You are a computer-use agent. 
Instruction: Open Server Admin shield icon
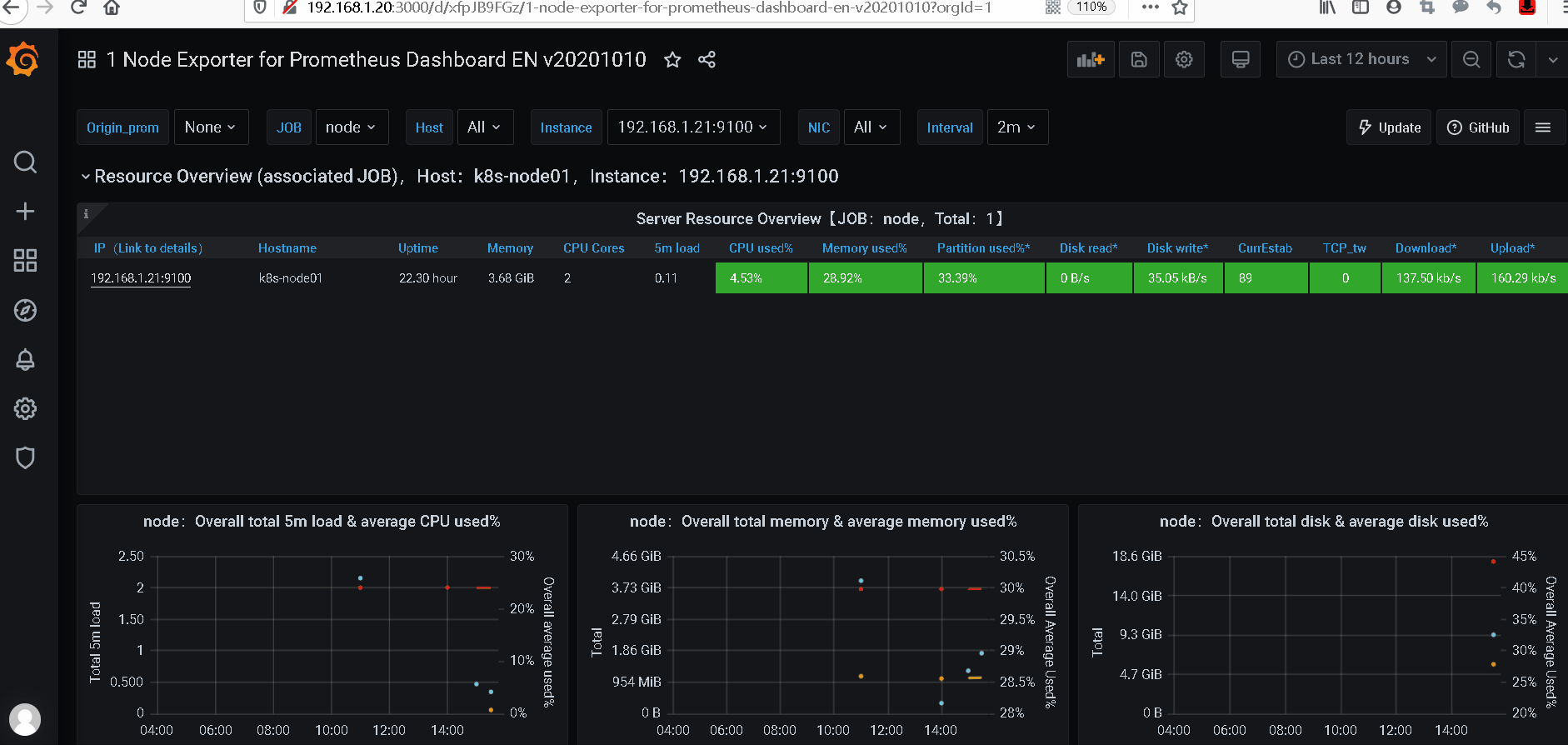(x=25, y=457)
